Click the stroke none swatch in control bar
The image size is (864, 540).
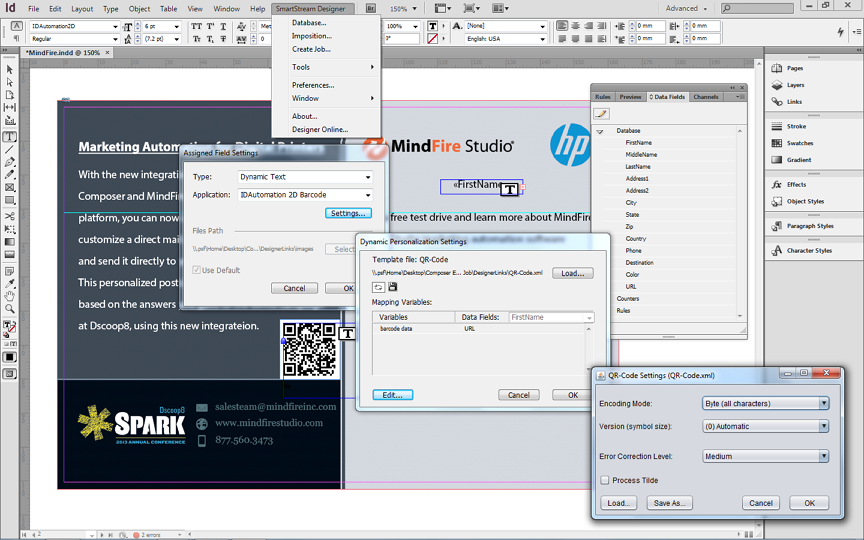tap(433, 39)
